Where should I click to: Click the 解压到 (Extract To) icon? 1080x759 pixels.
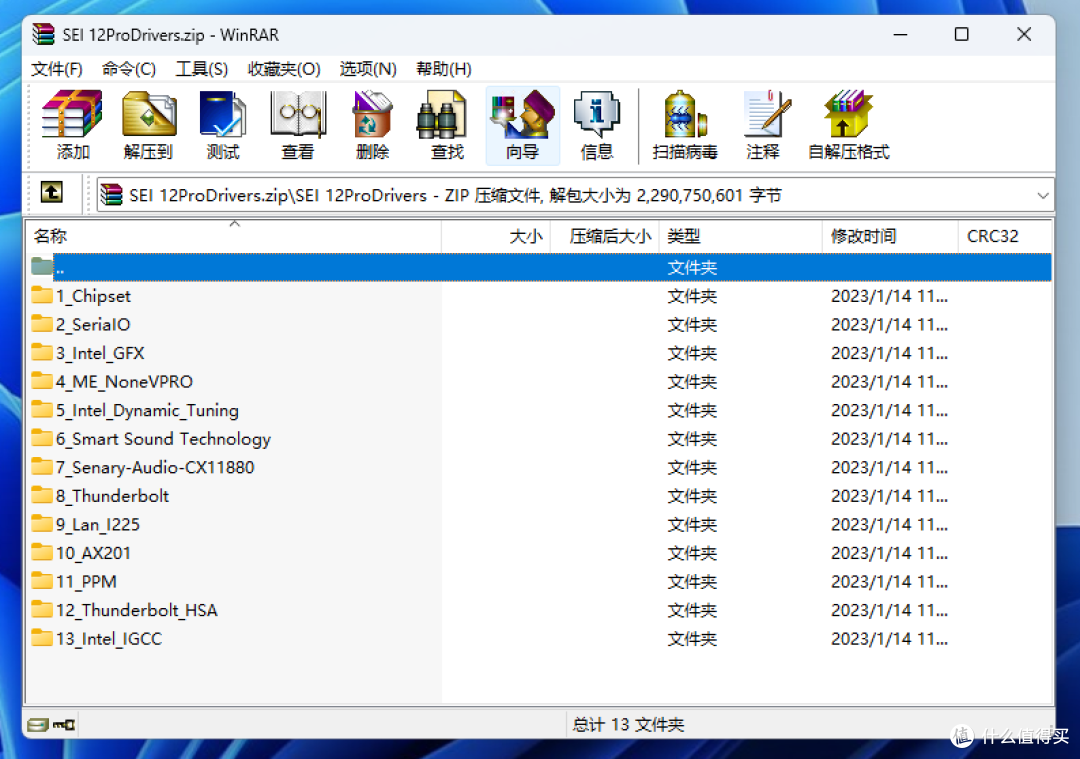click(148, 125)
